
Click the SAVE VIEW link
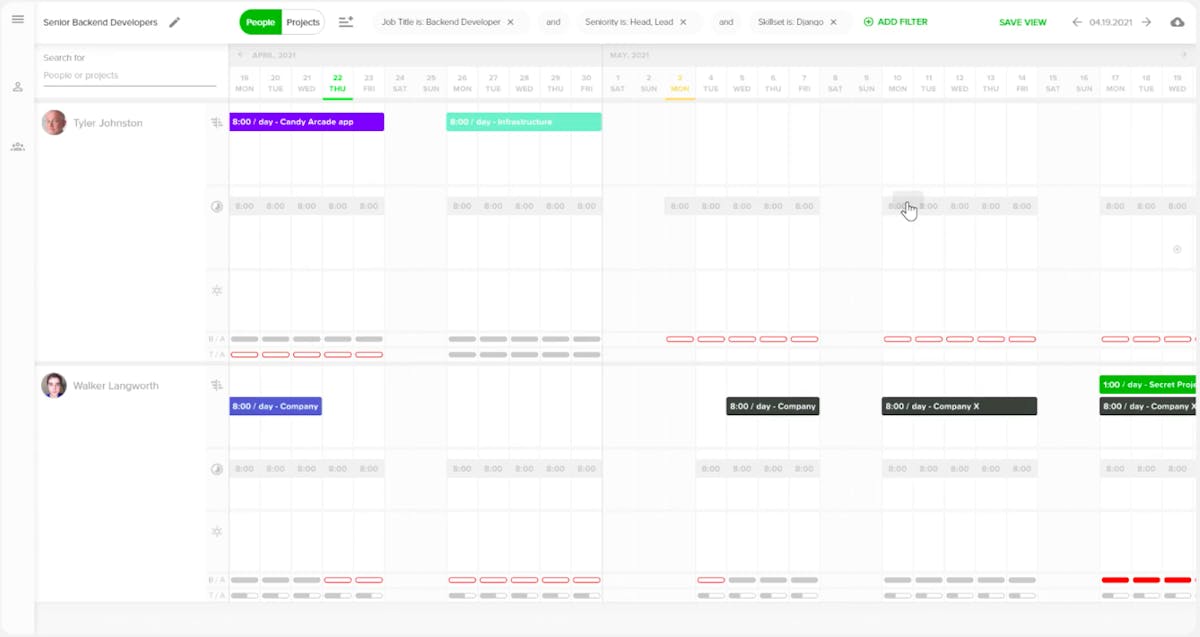pyautogui.click(x=1022, y=21)
